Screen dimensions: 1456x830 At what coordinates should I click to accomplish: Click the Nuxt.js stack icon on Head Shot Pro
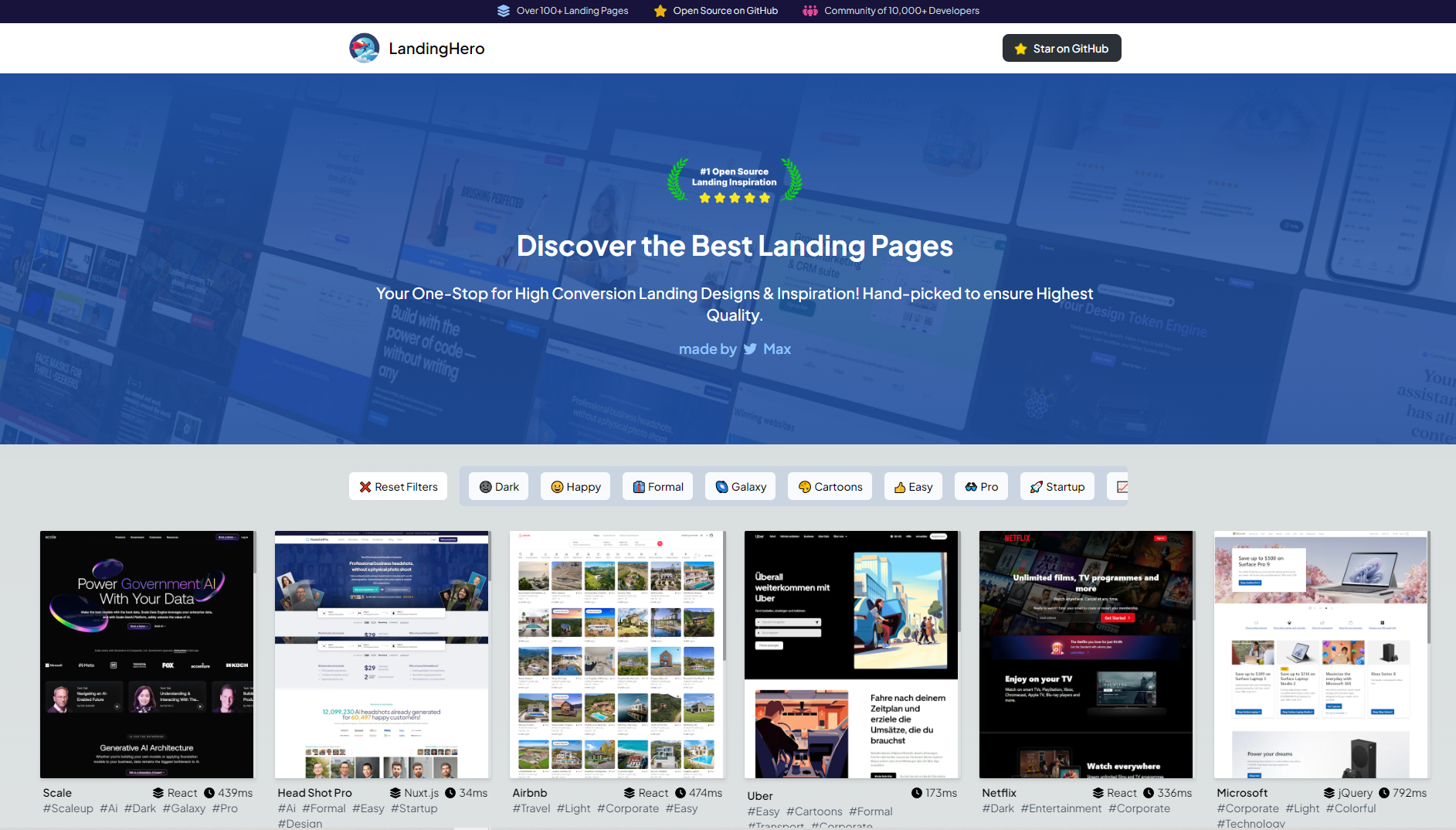395,793
